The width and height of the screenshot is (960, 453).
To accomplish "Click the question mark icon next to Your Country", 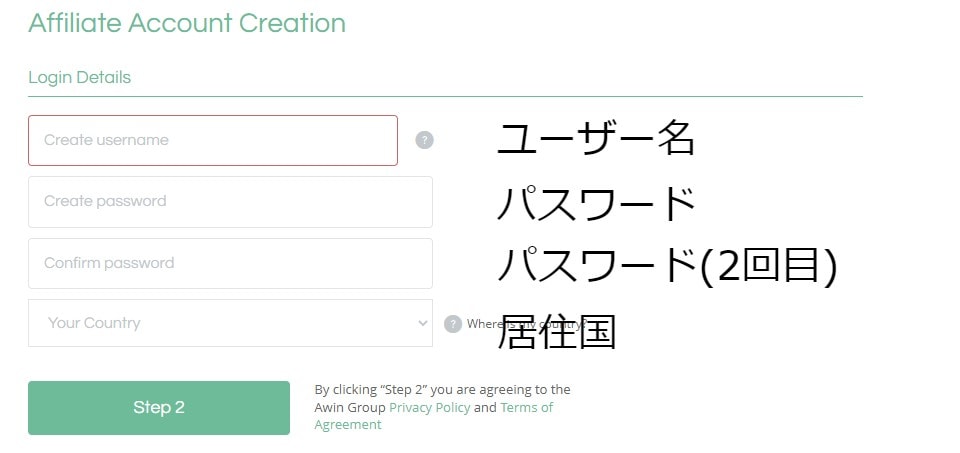I will 452,324.
